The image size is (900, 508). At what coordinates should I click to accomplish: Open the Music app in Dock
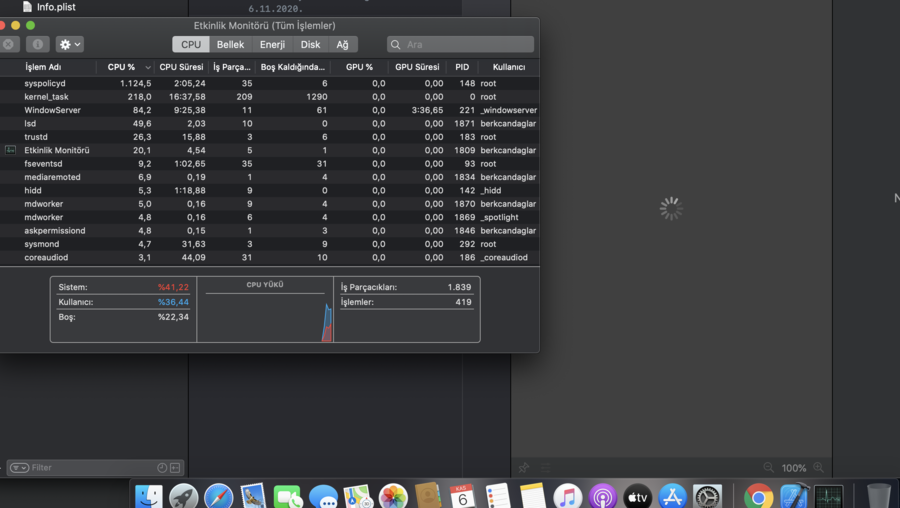point(567,496)
